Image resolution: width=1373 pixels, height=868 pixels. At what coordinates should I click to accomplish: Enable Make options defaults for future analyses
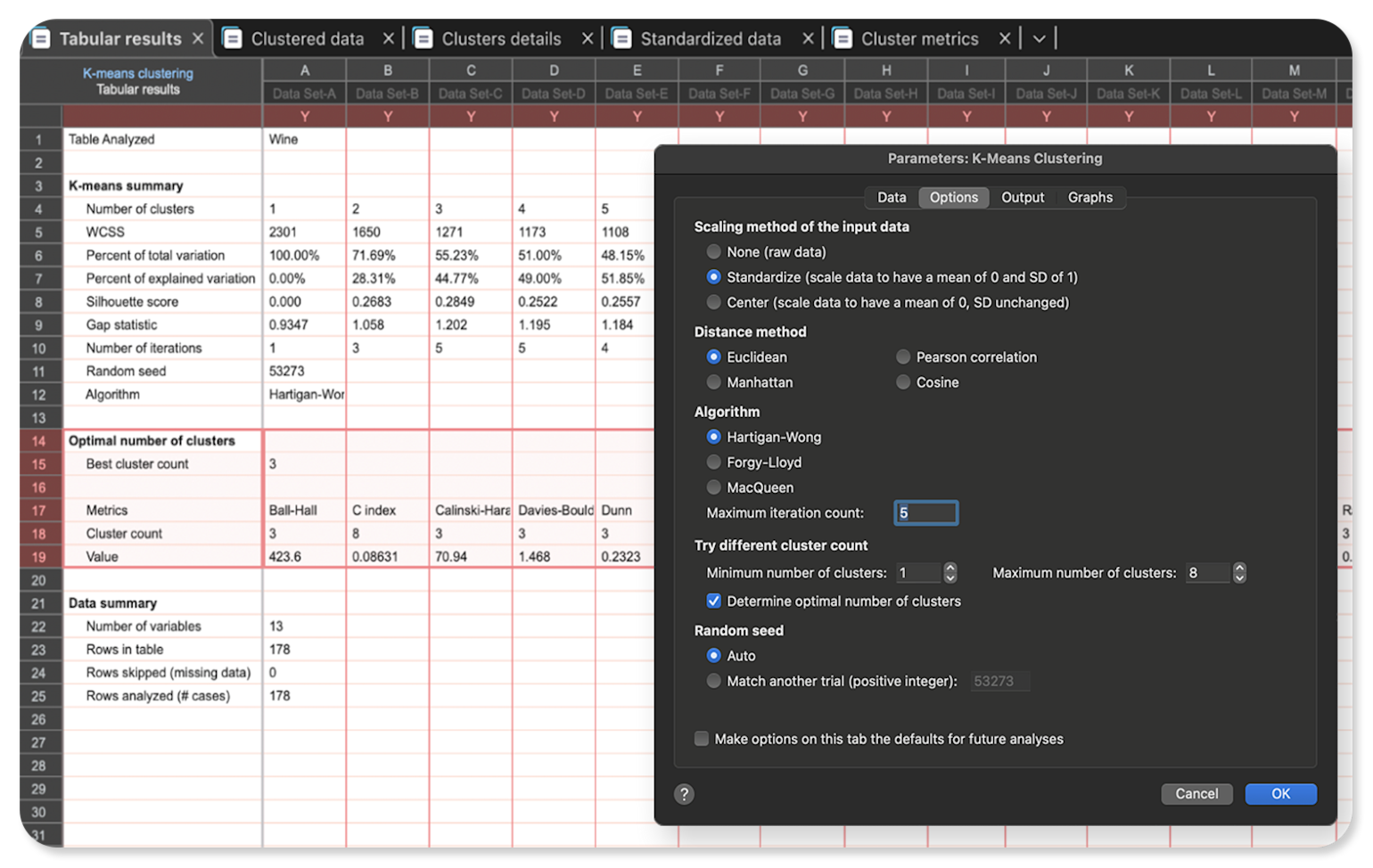(702, 739)
